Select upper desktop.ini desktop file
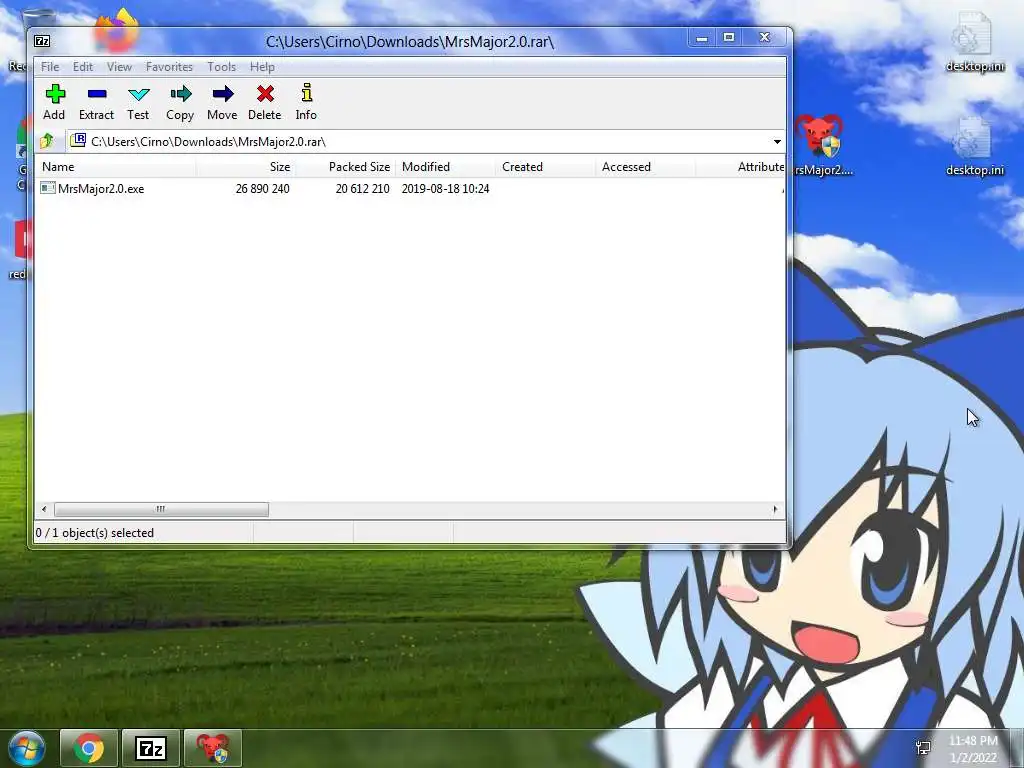 [974, 40]
